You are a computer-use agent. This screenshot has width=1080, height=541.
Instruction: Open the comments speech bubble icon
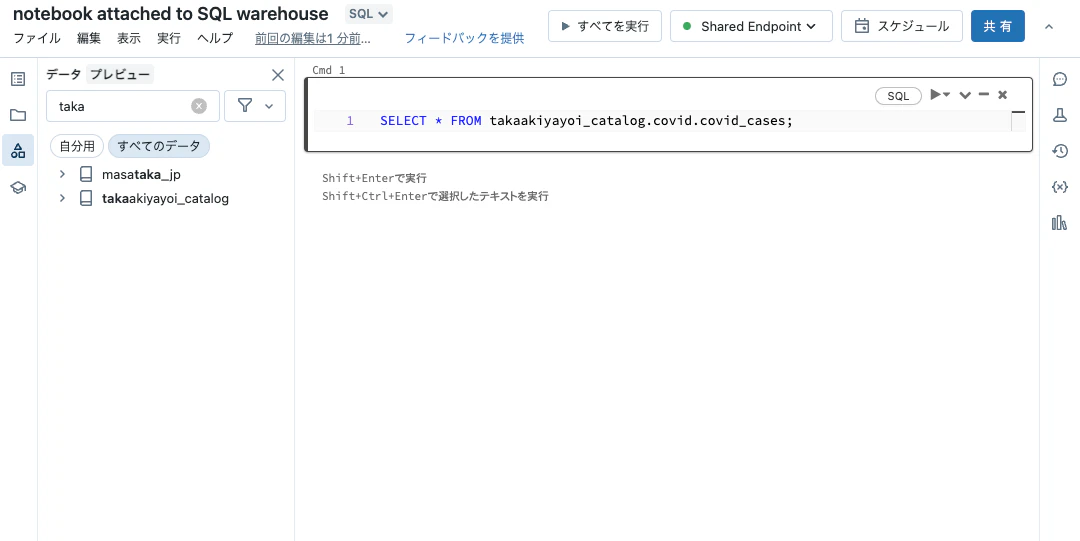coord(1060,79)
